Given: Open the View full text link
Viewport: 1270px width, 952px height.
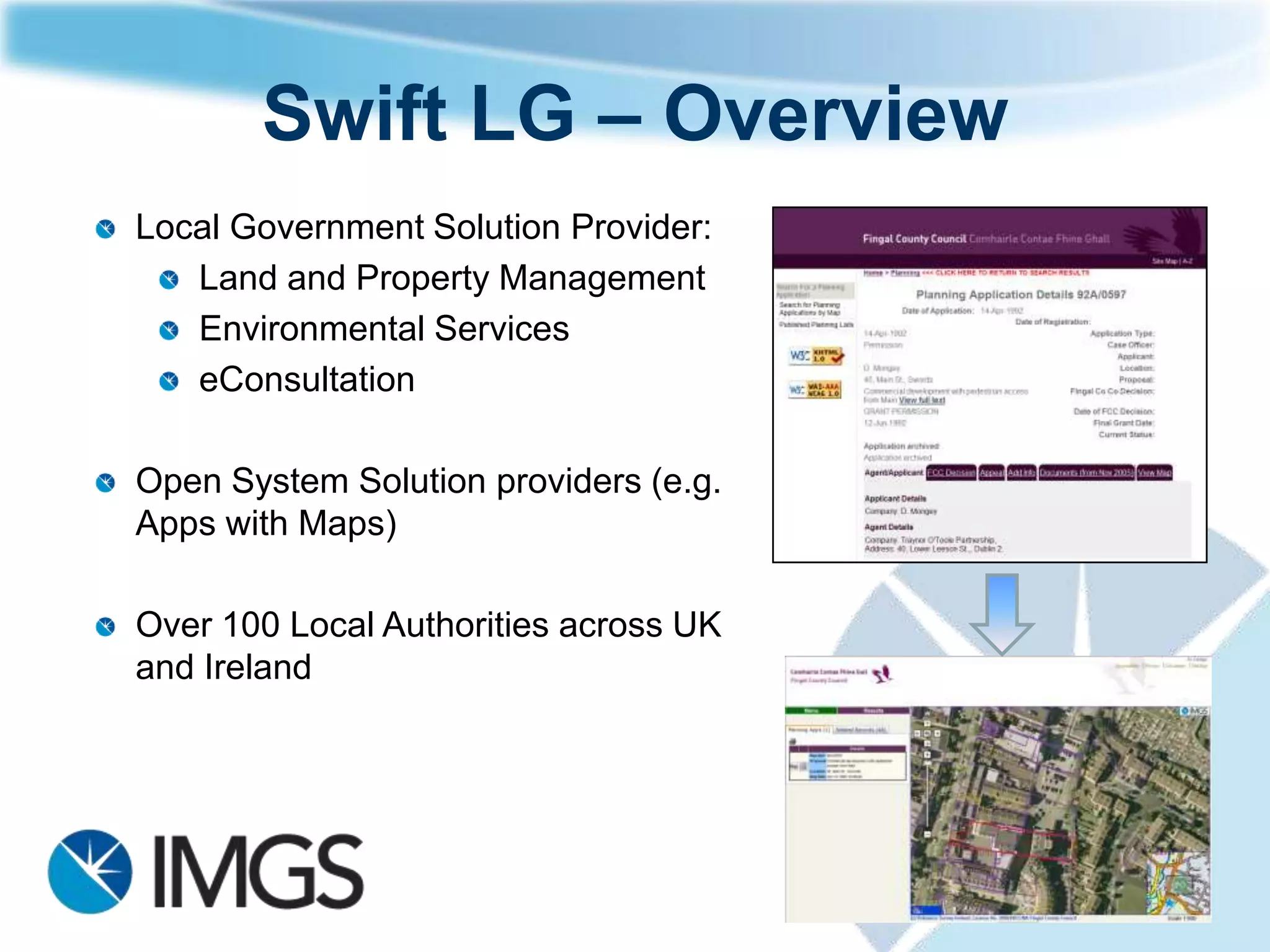Looking at the screenshot, I should (922, 400).
